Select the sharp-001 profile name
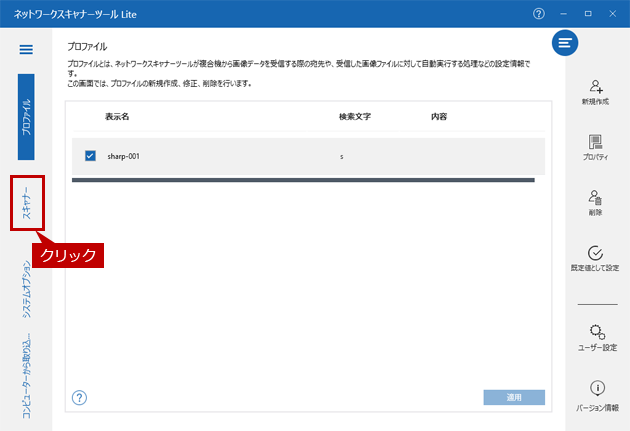 point(123,156)
